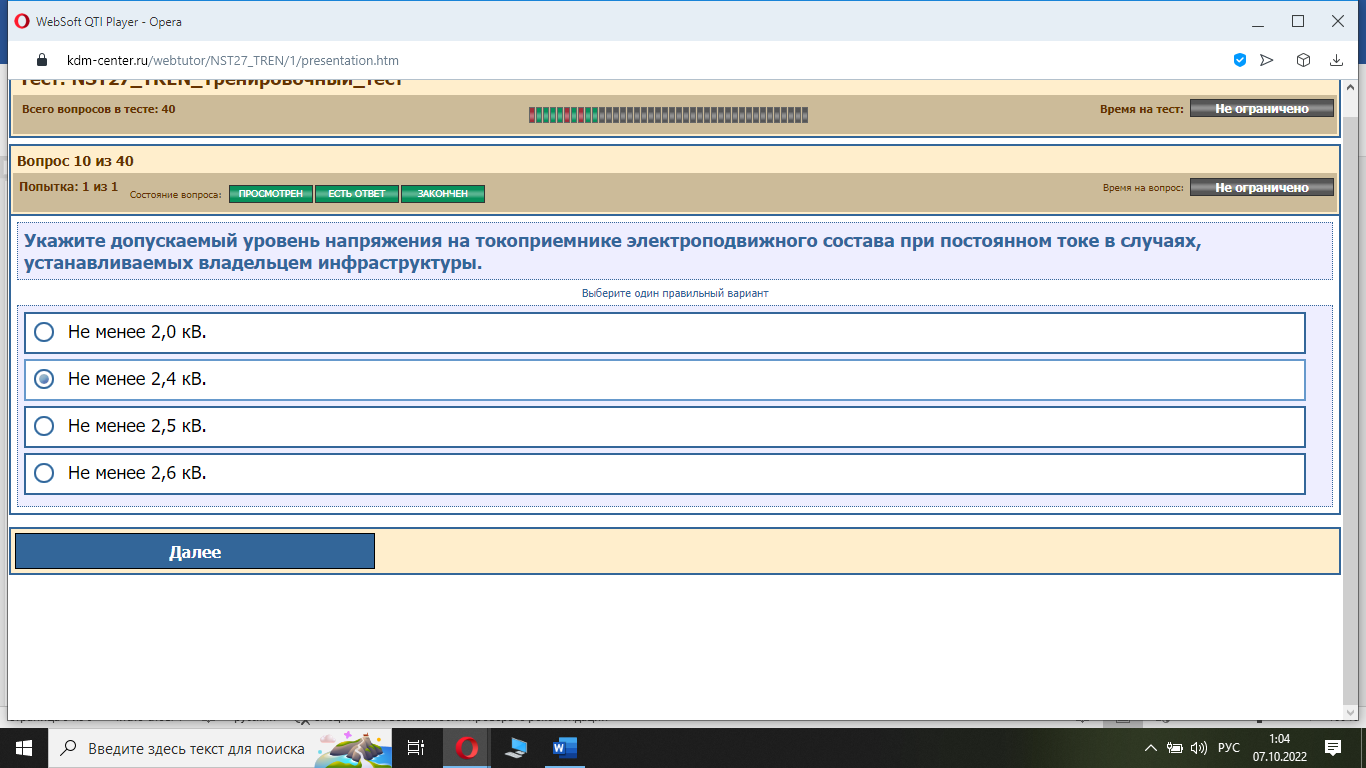
Task: Open Word from the taskbar
Action: click(564, 748)
